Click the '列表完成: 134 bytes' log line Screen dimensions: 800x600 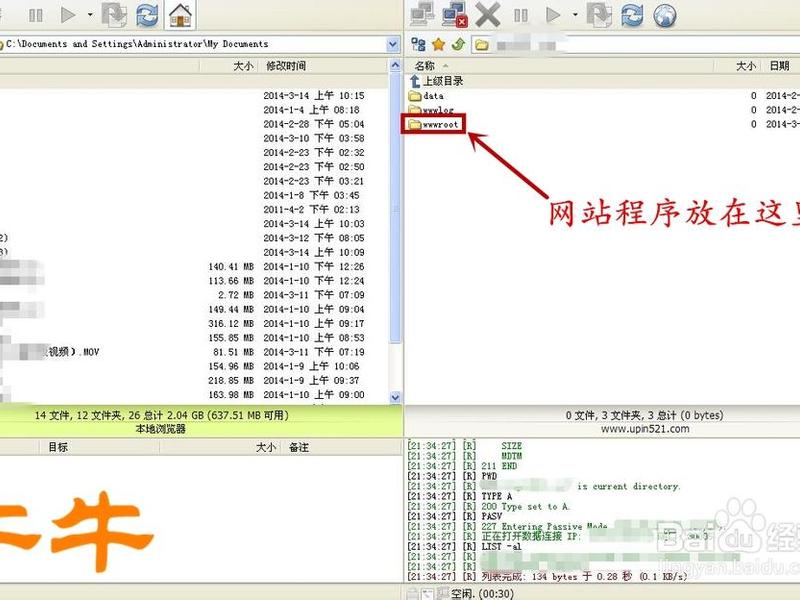click(547, 577)
